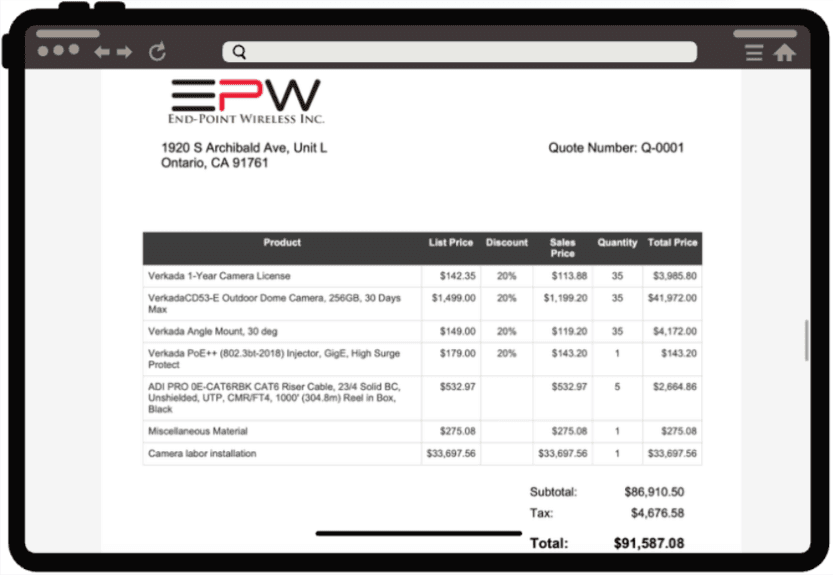Click the Total amount $91,587.08
Viewport: 833px width, 575px height.
coord(649,543)
